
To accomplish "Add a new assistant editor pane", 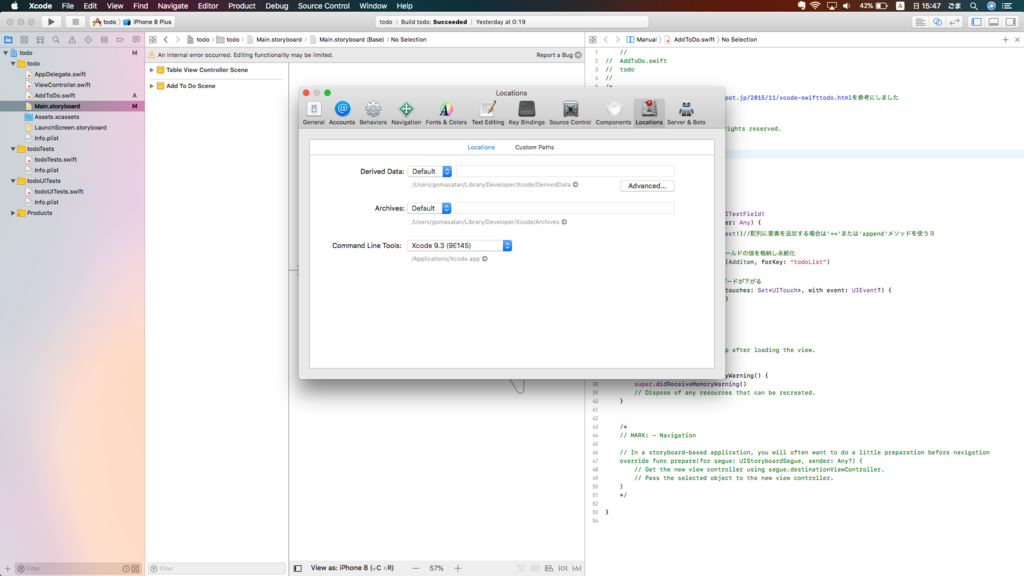I will click(1005, 40).
